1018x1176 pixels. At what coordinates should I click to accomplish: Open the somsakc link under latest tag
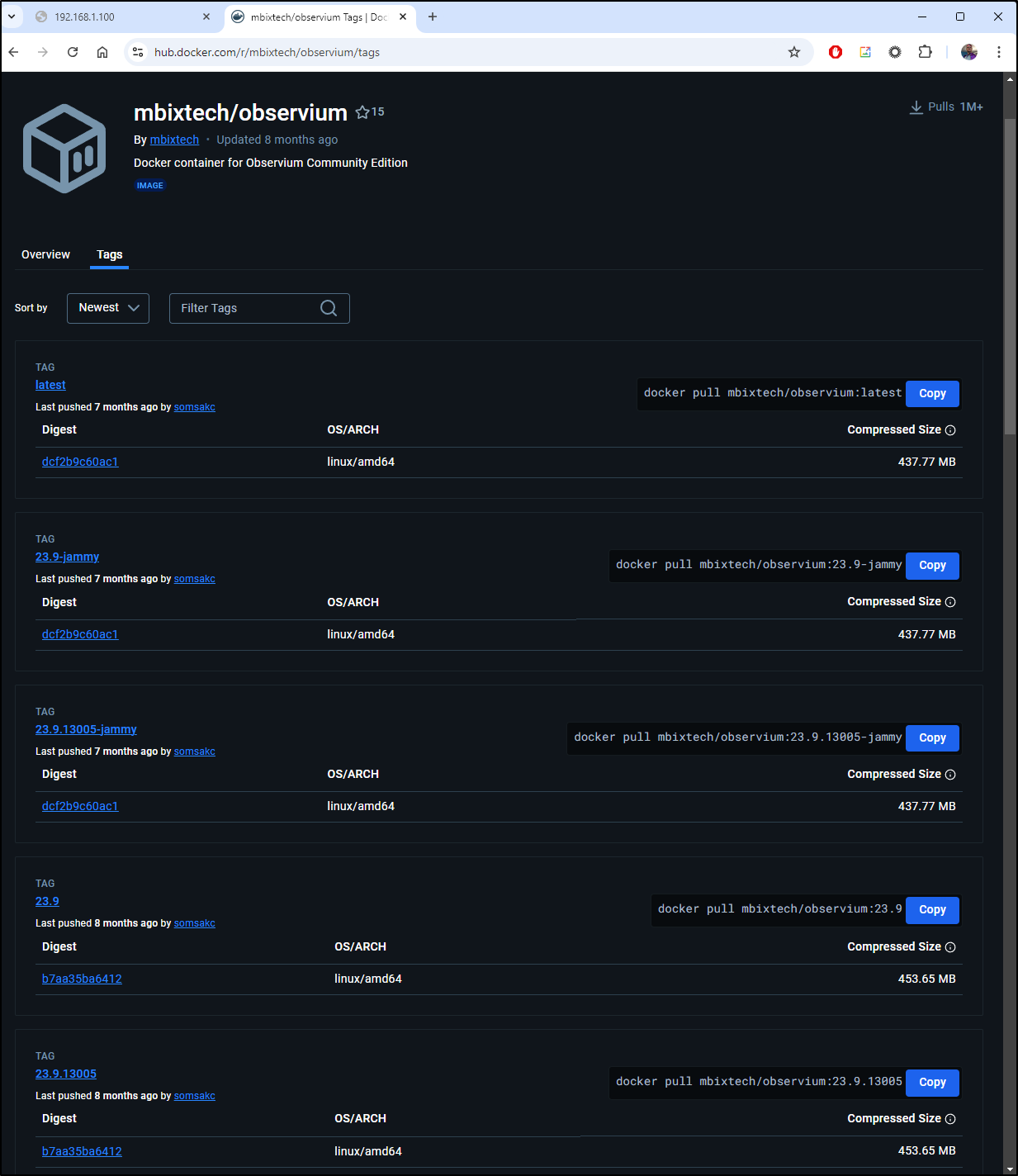pyautogui.click(x=195, y=407)
